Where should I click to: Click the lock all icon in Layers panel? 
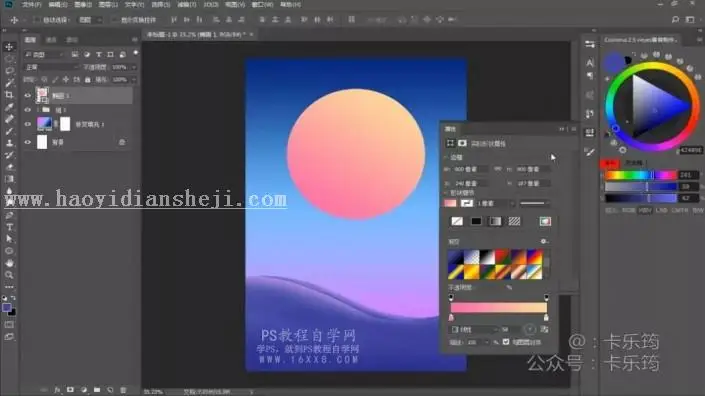click(88, 80)
